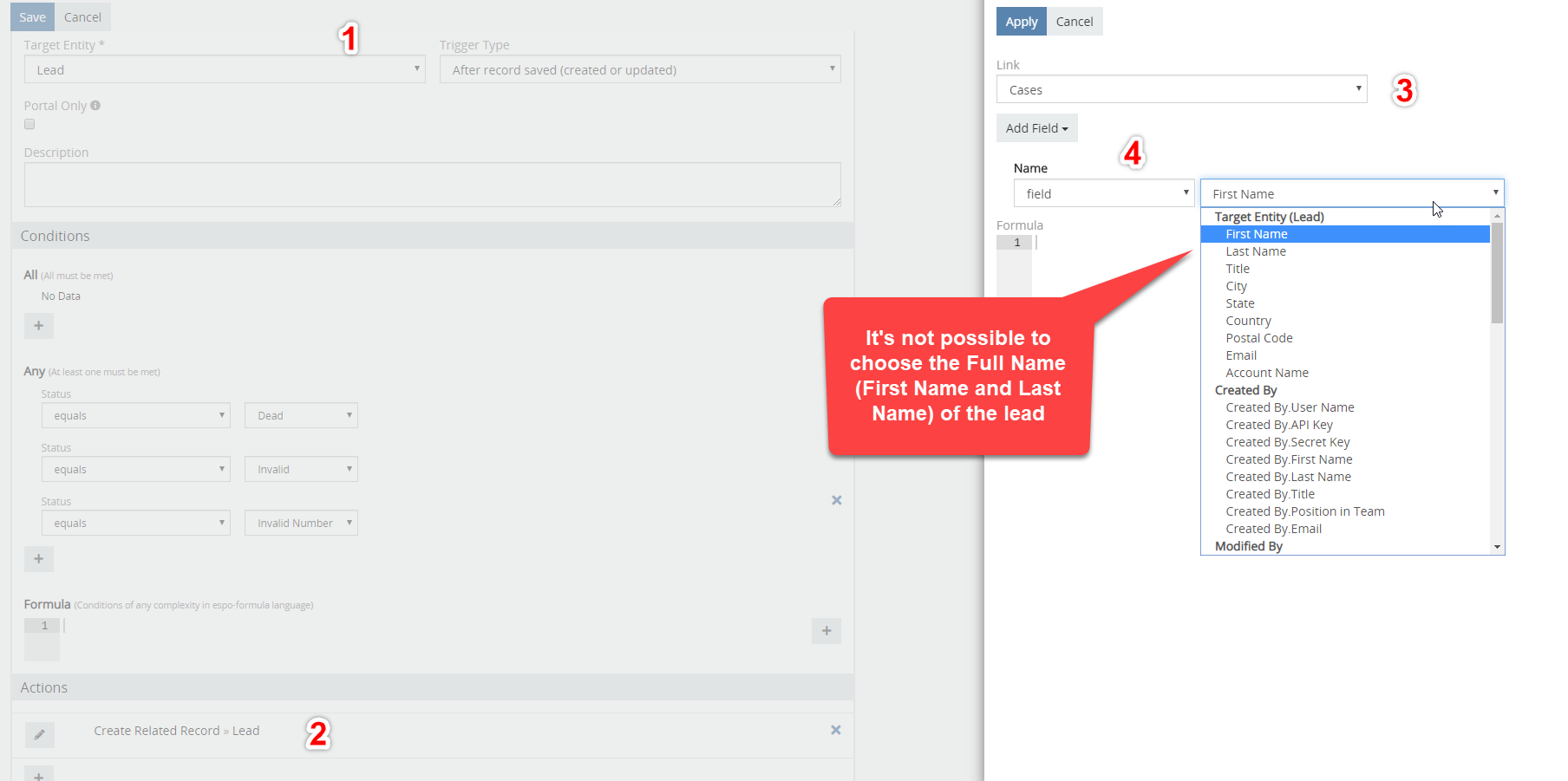Open the Link Cases dropdown
The height and width of the screenshot is (781, 1568).
point(1181,89)
